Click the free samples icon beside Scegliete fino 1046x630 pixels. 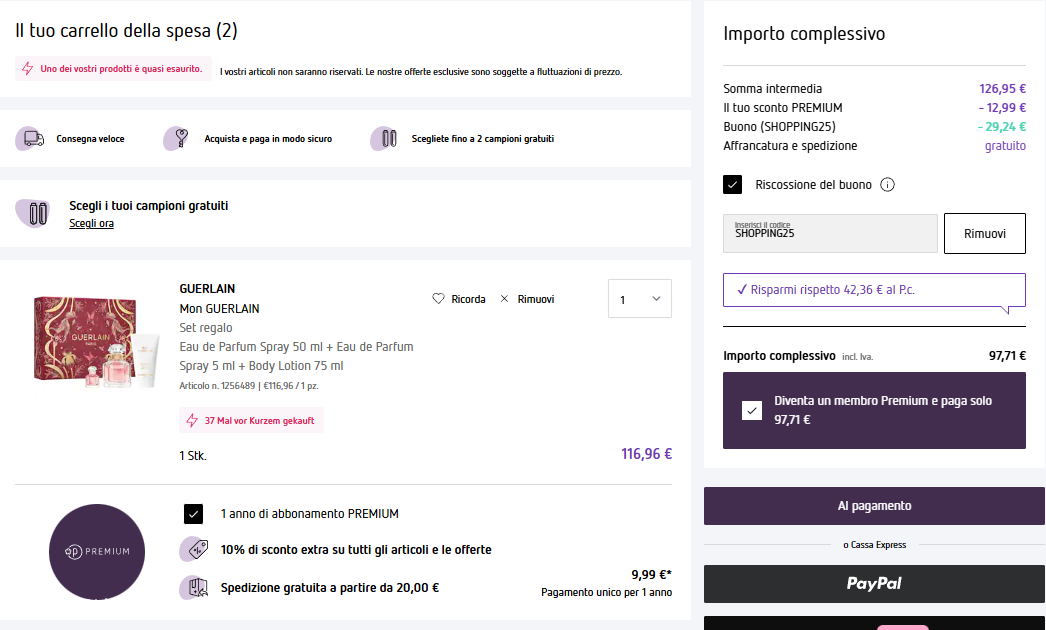pyautogui.click(x=385, y=139)
